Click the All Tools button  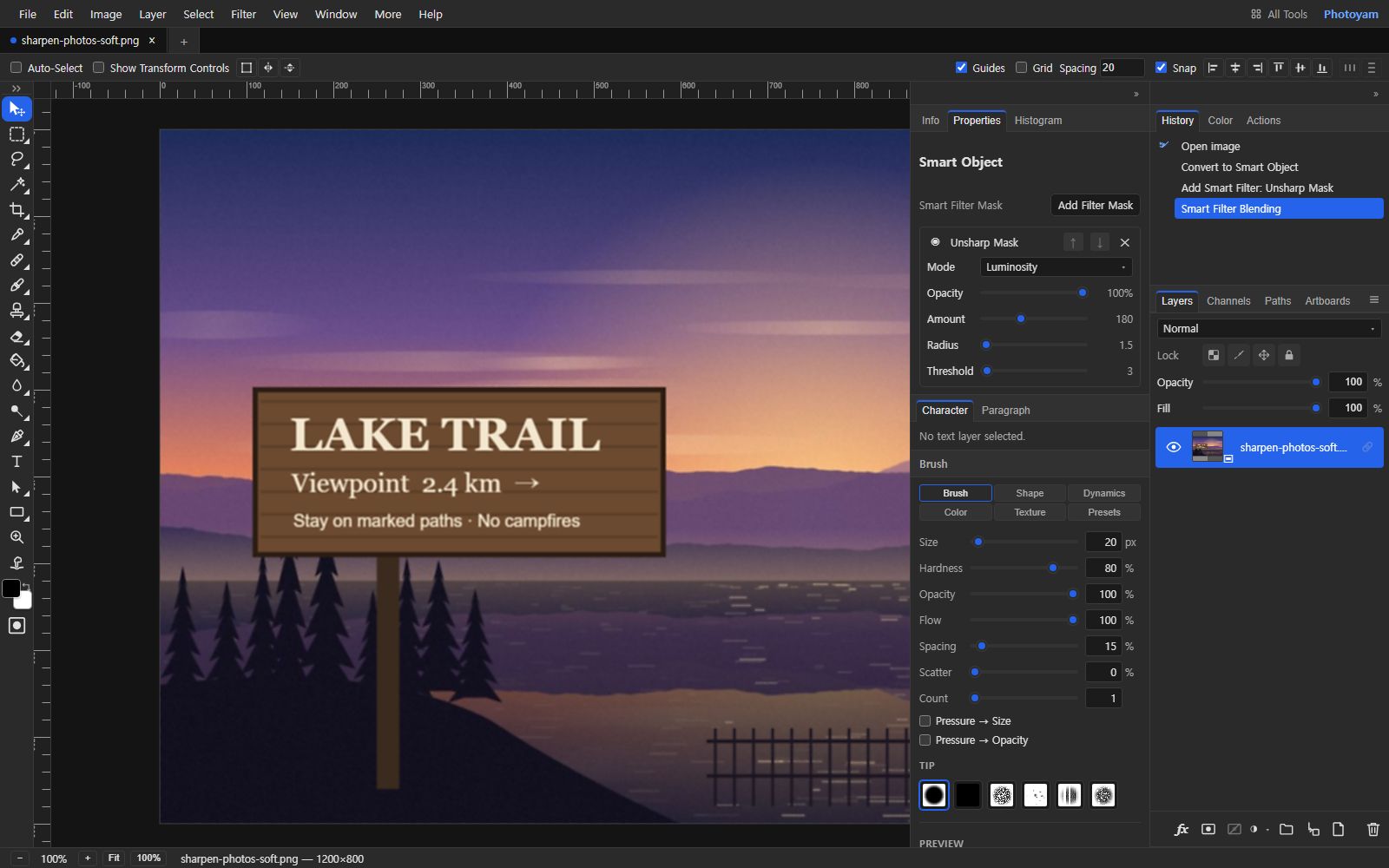point(1279,14)
